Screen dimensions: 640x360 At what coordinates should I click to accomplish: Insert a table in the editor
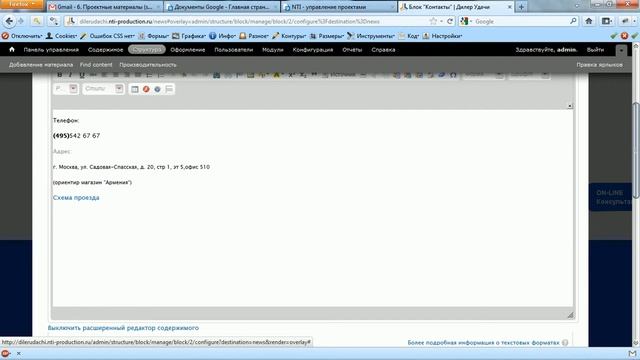point(135,89)
